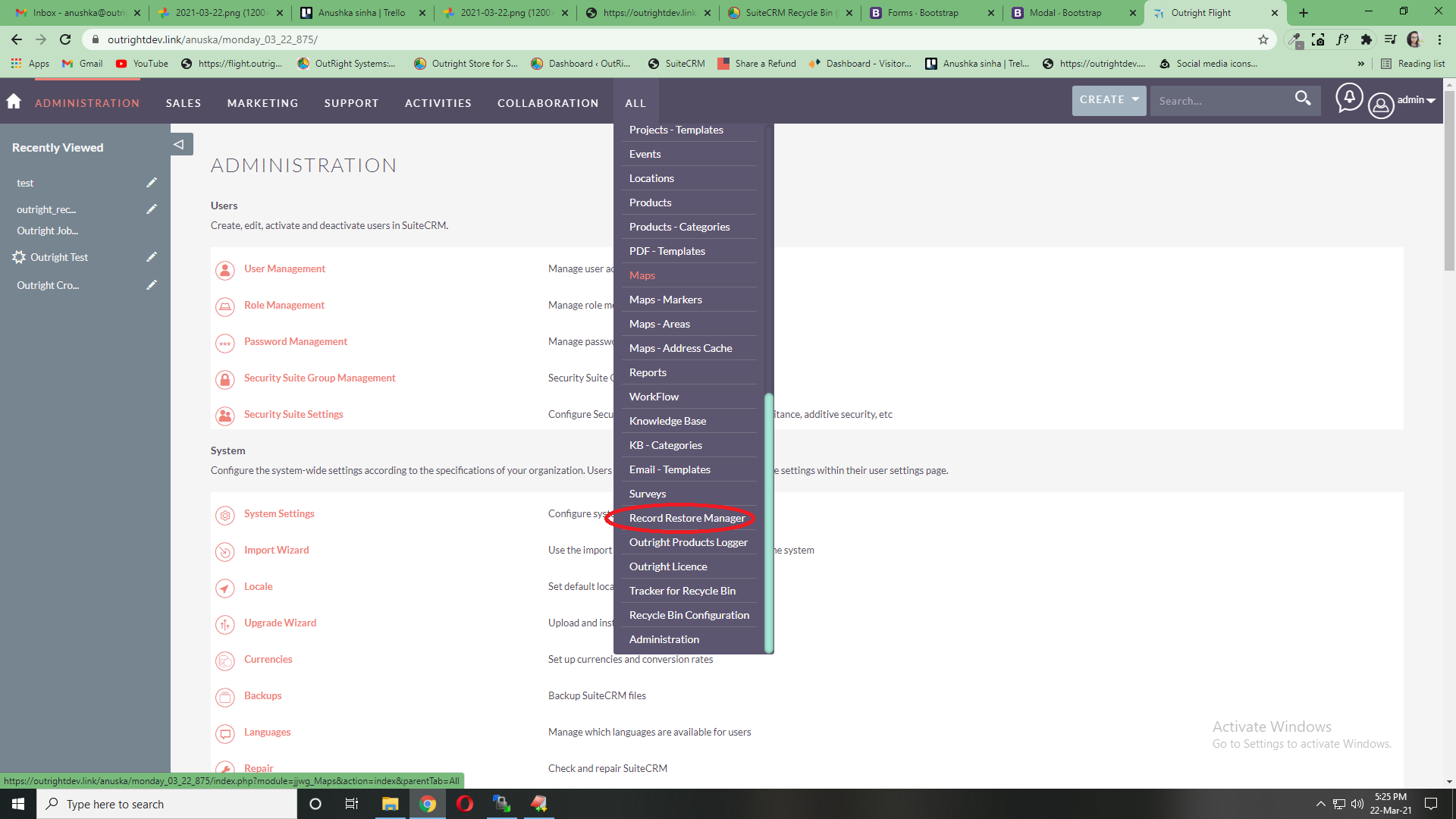Edit the 'test' recently viewed record
Image resolution: width=1456 pixels, height=819 pixels.
[x=152, y=182]
